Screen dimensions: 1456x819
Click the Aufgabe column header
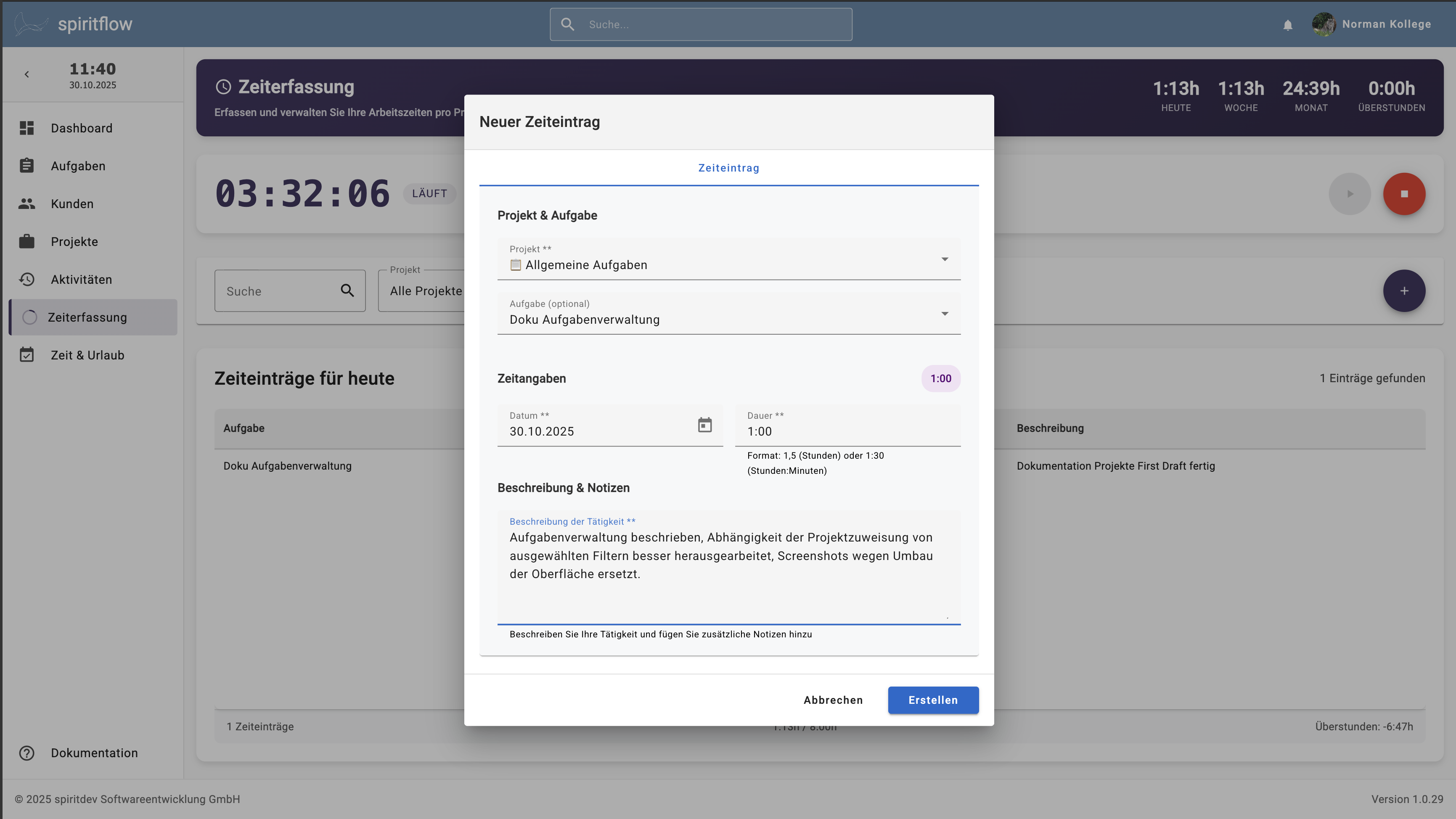[x=244, y=428]
